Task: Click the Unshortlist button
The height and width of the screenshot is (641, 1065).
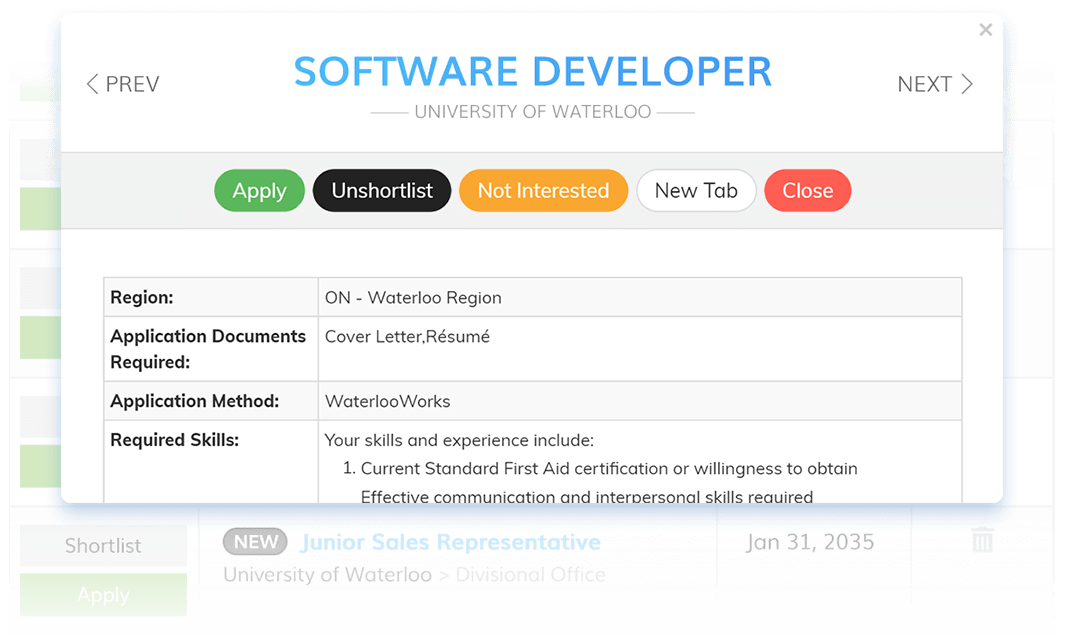Action: coord(382,191)
